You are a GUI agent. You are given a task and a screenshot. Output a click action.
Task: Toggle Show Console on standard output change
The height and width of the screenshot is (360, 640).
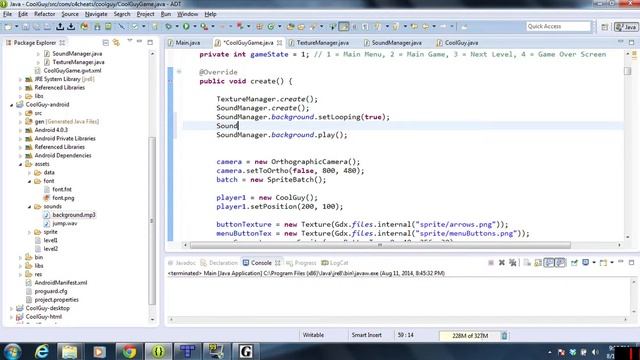pos(549,263)
